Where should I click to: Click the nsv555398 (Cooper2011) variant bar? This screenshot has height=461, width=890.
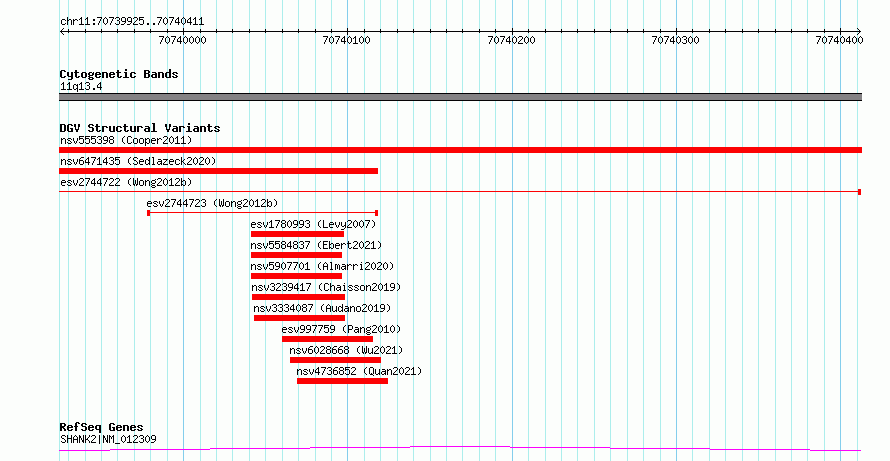[460, 150]
